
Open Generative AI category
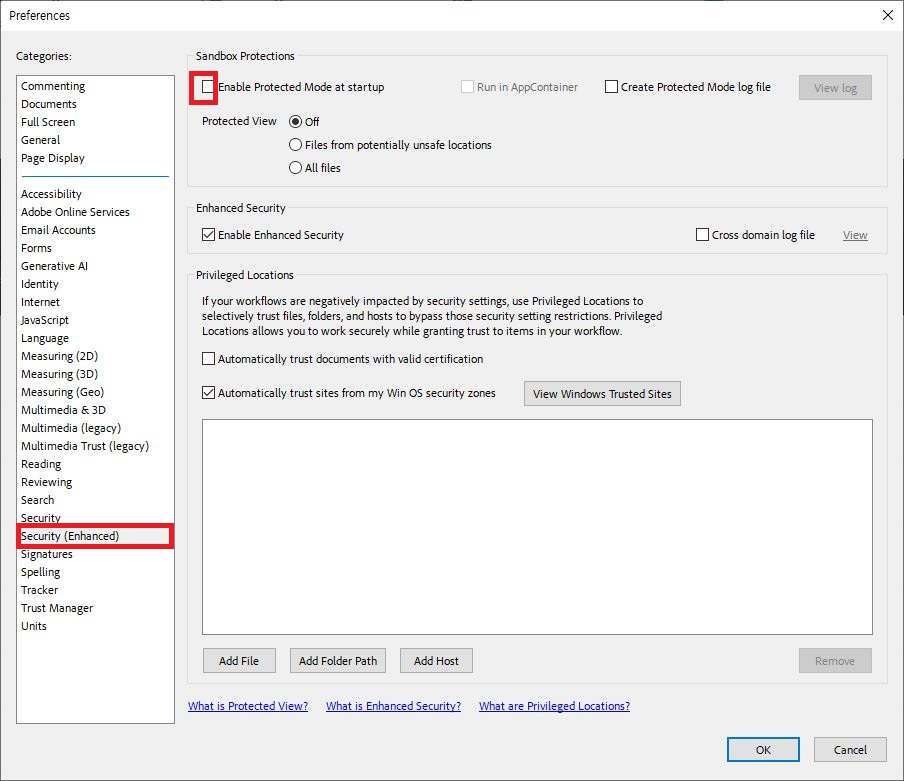[54, 266]
